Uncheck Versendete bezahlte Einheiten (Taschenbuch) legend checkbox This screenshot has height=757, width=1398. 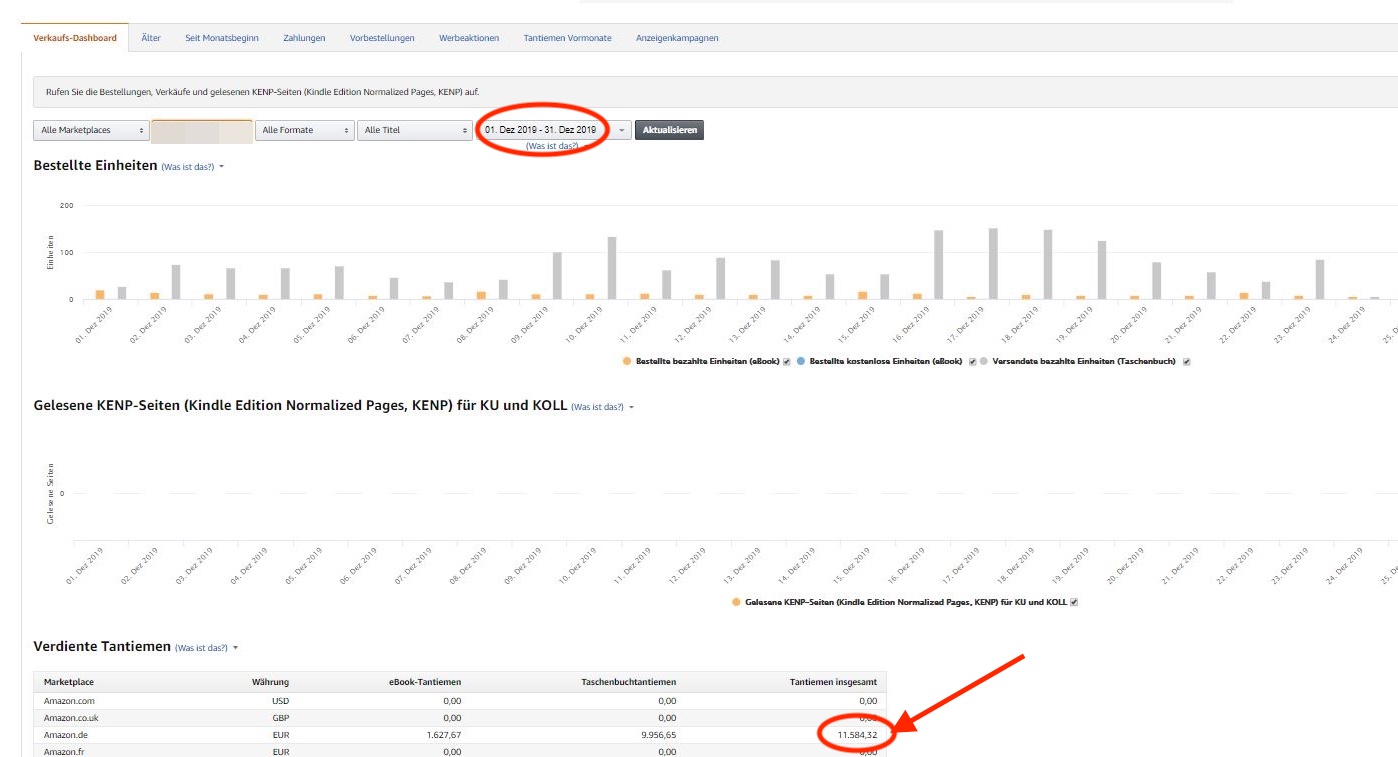(1186, 361)
